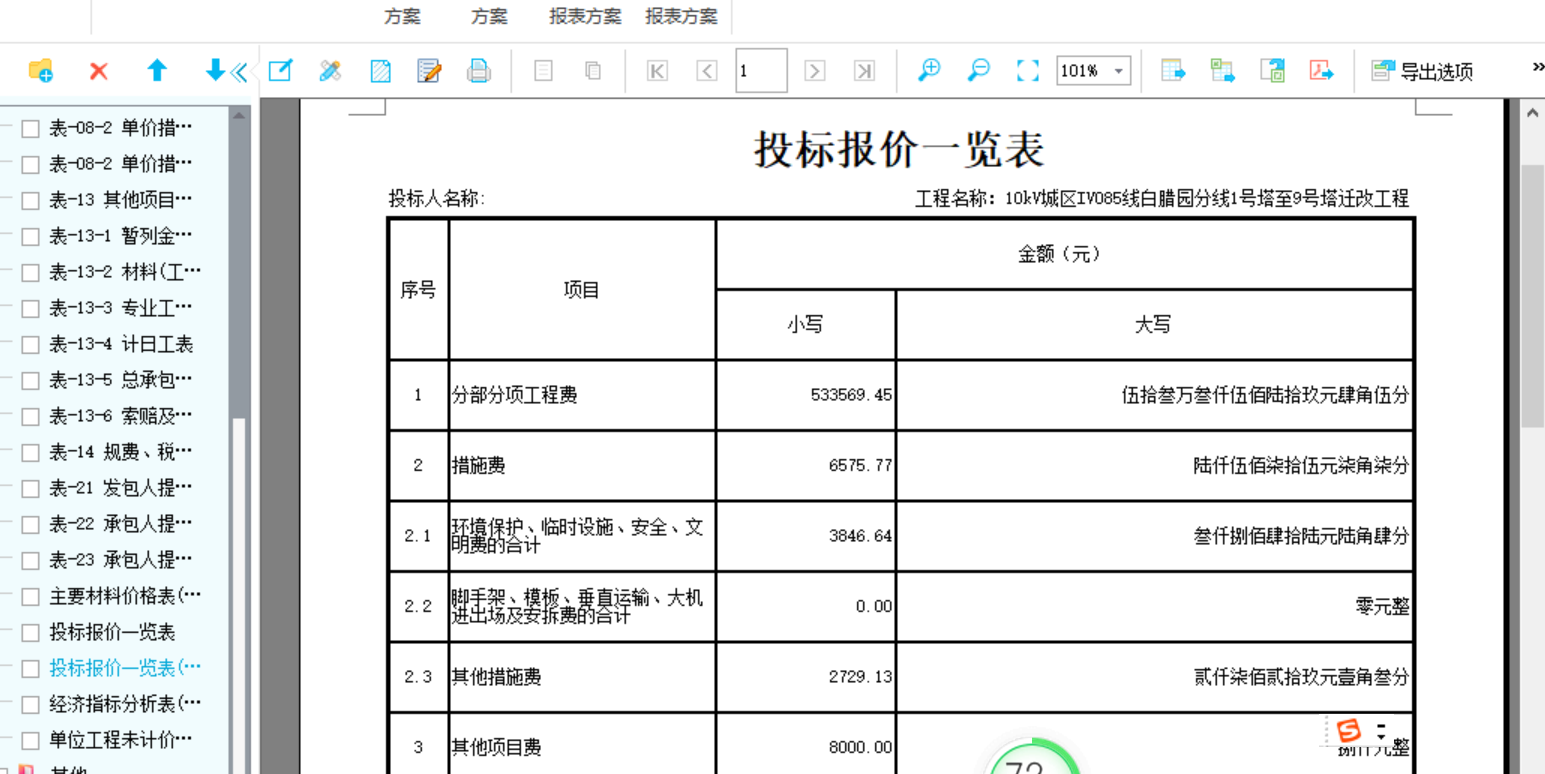The height and width of the screenshot is (774, 1545).
Task: Click the Sogou input method S icon
Action: (1349, 731)
